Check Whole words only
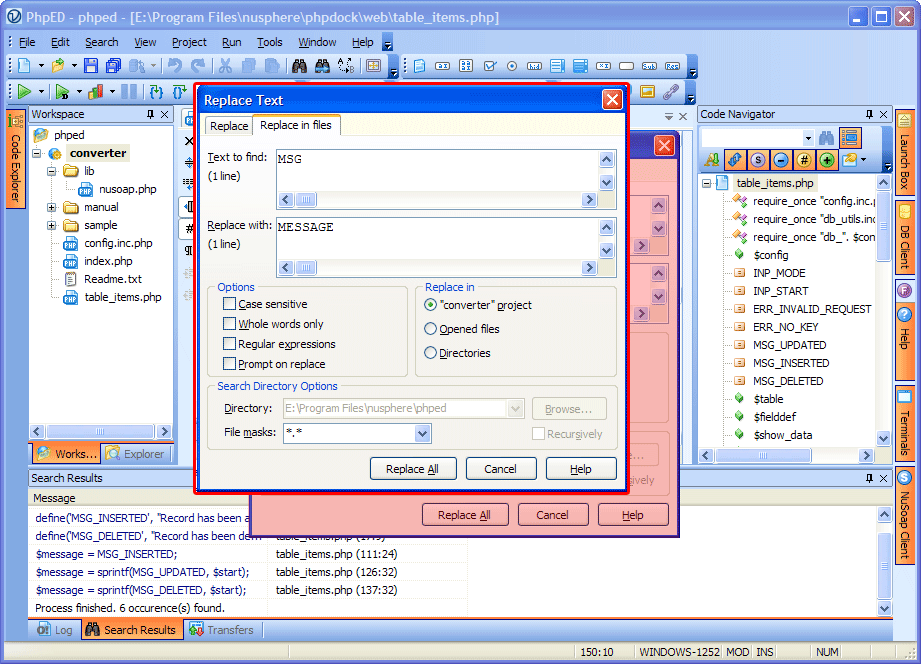Image resolution: width=921 pixels, height=664 pixels. 230,324
